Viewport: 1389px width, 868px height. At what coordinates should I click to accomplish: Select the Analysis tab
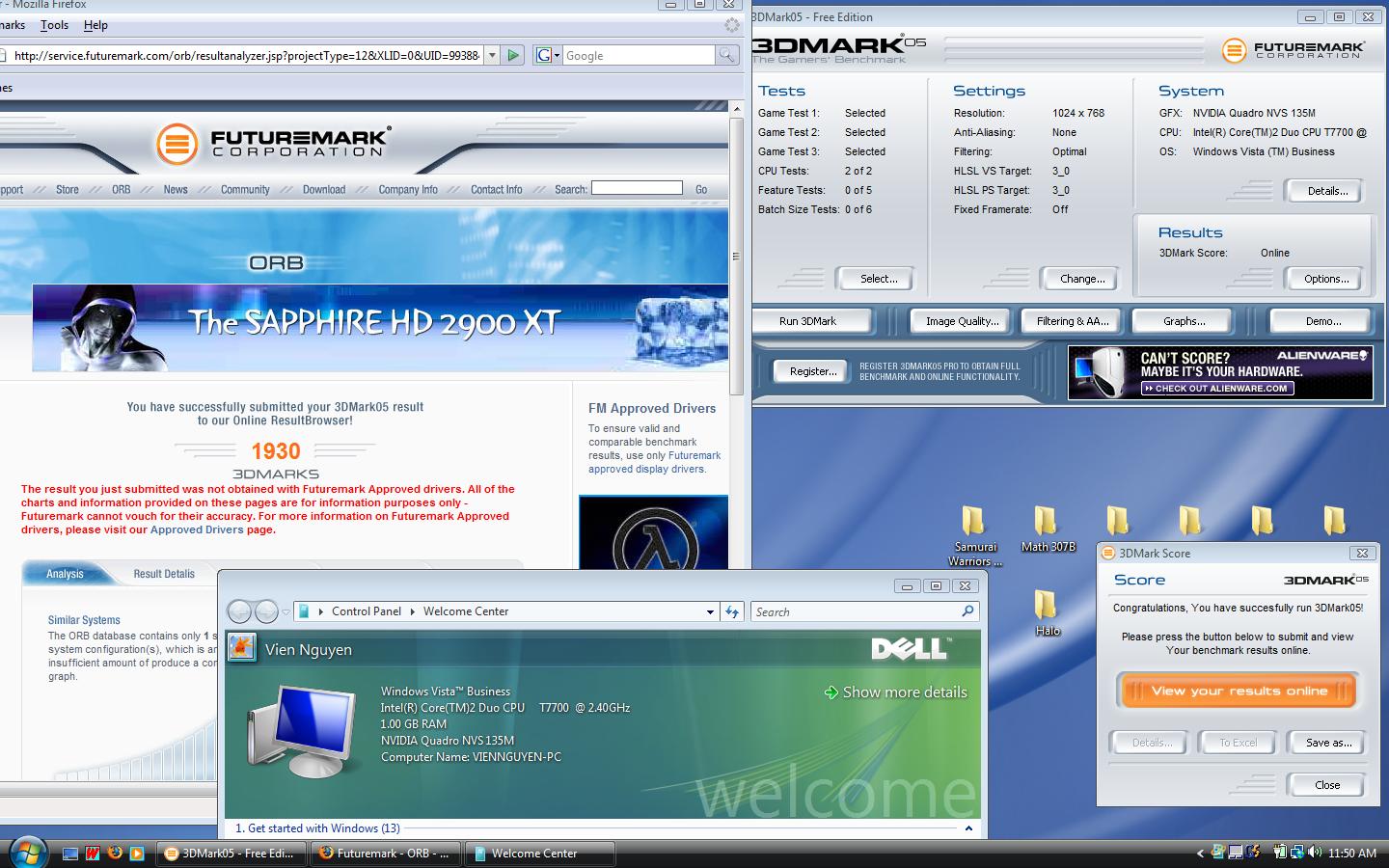point(65,574)
